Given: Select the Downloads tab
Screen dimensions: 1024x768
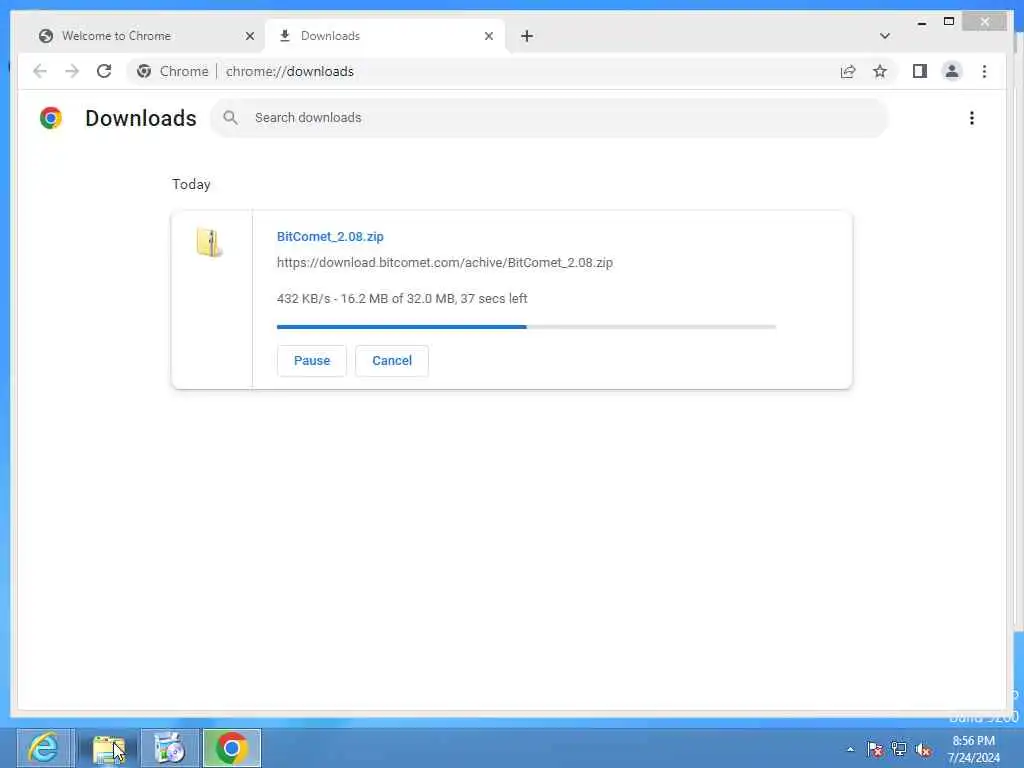Looking at the screenshot, I should tap(386, 36).
